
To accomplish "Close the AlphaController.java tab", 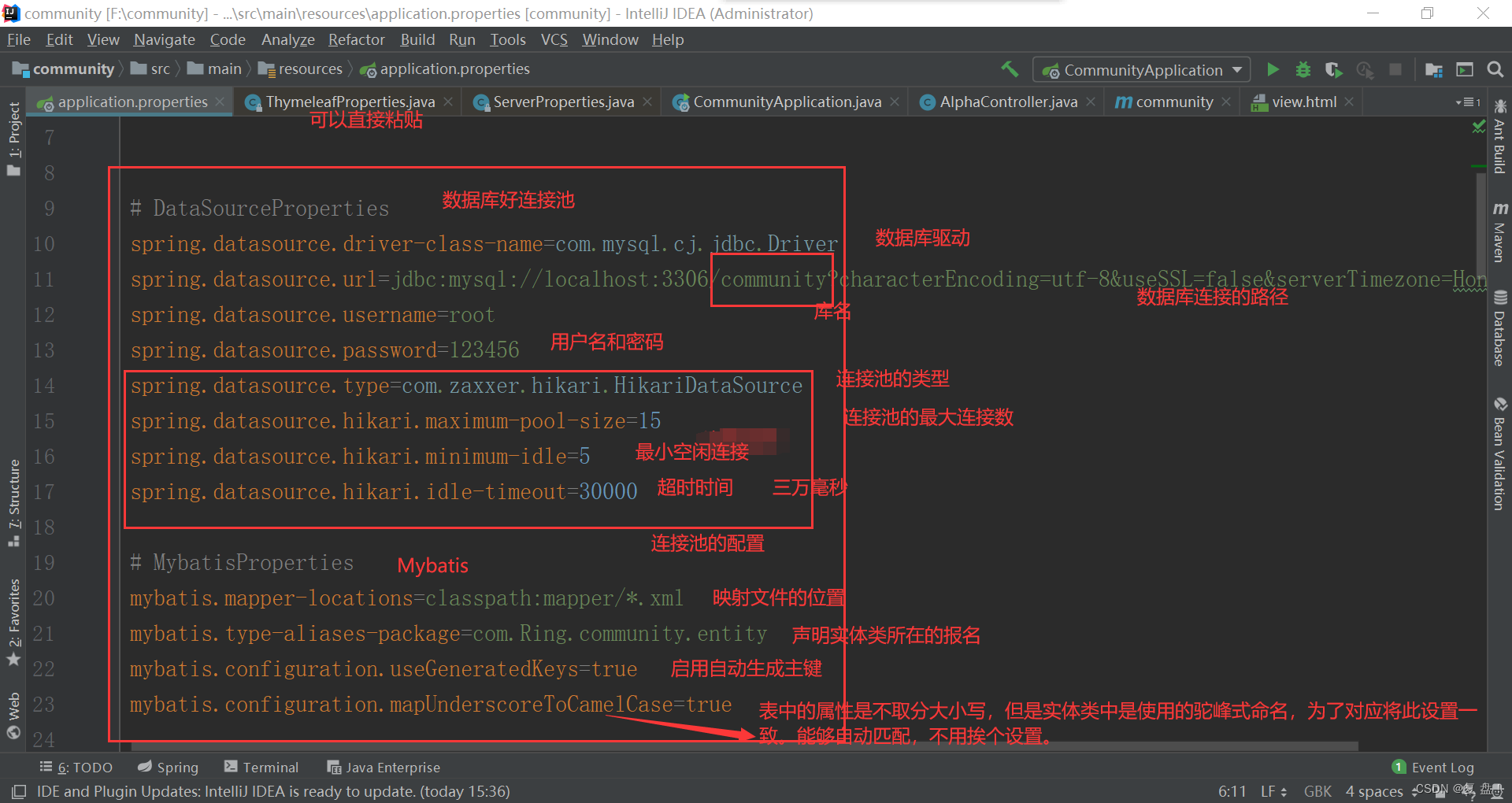I will (1091, 102).
